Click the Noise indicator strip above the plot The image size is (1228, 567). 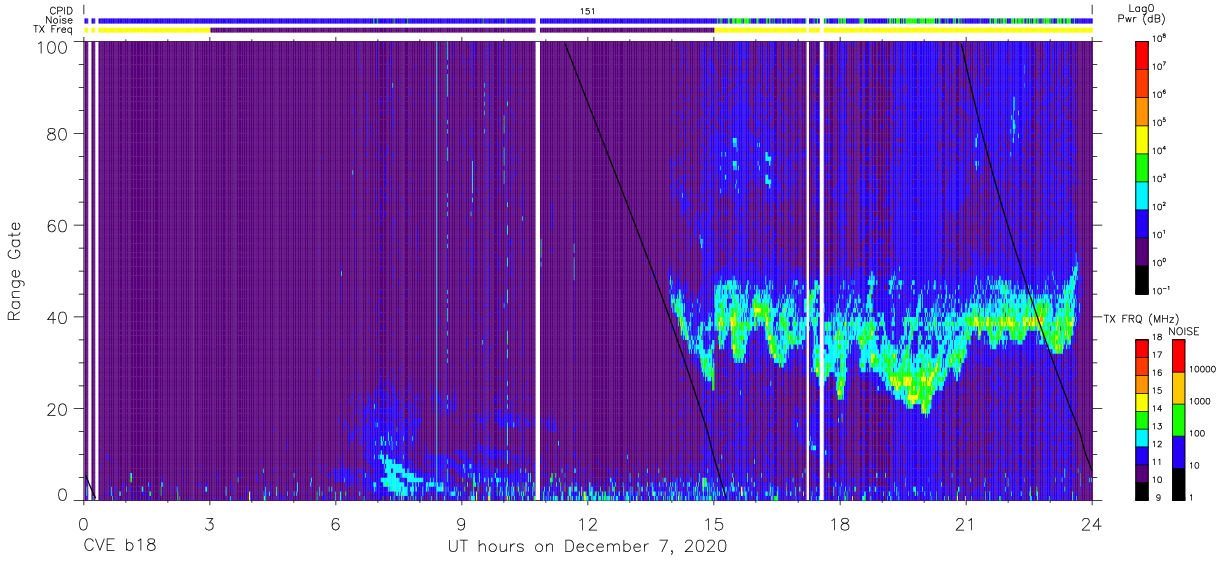tap(588, 20)
